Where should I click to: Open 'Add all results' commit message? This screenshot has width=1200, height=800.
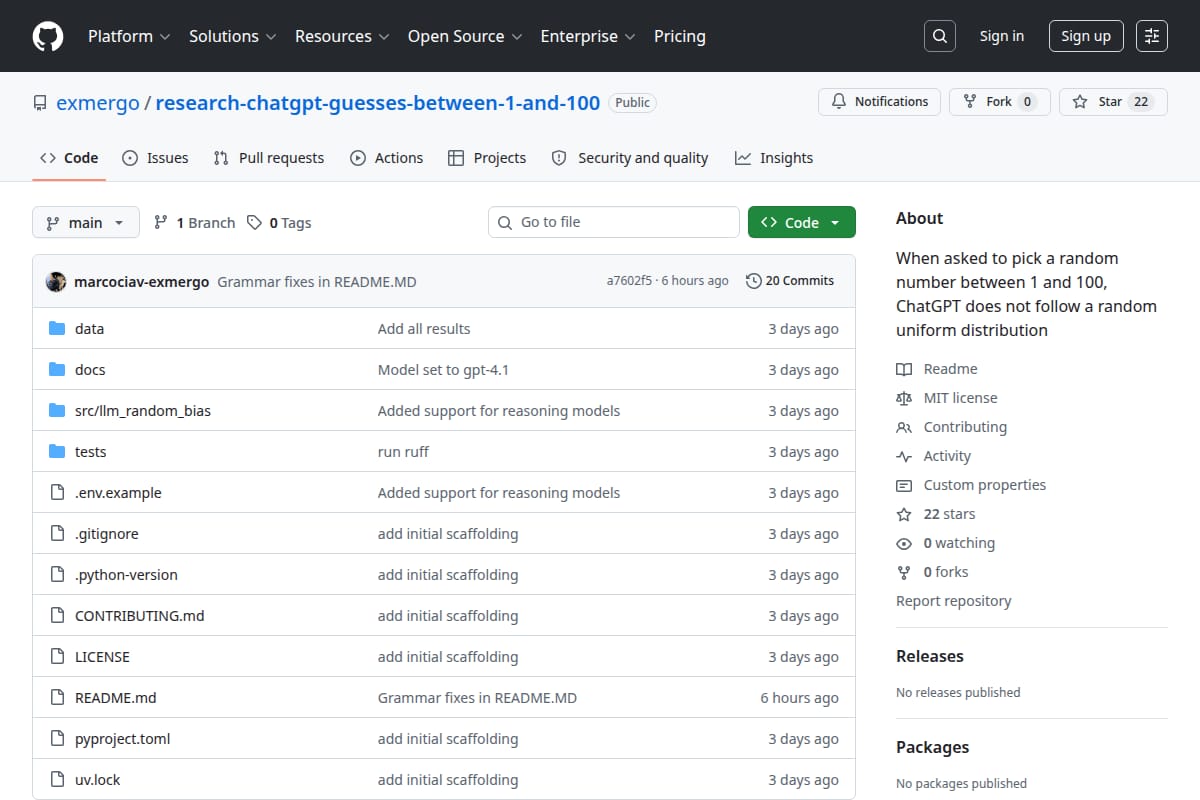[424, 329]
